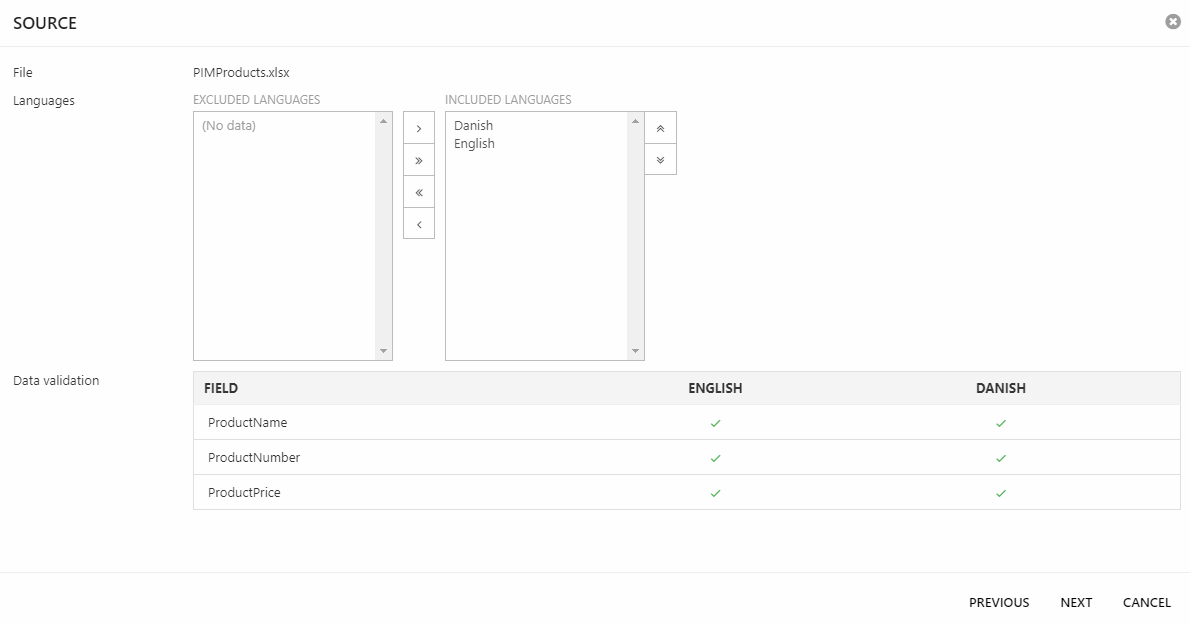This screenshot has height=624, width=1190.
Task: Select English in included languages list
Action: (x=474, y=144)
